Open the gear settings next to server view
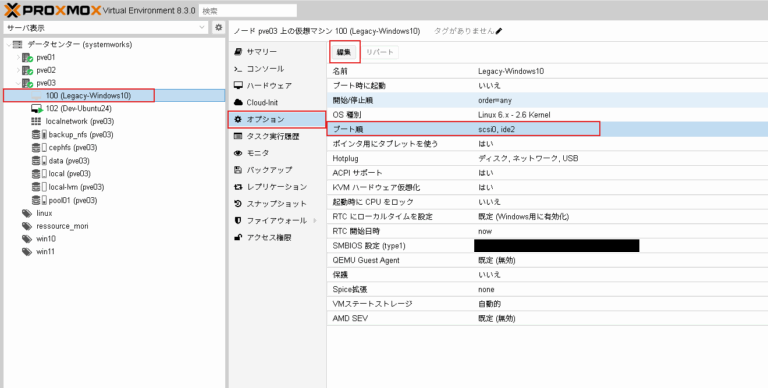The image size is (768, 388). 219,28
